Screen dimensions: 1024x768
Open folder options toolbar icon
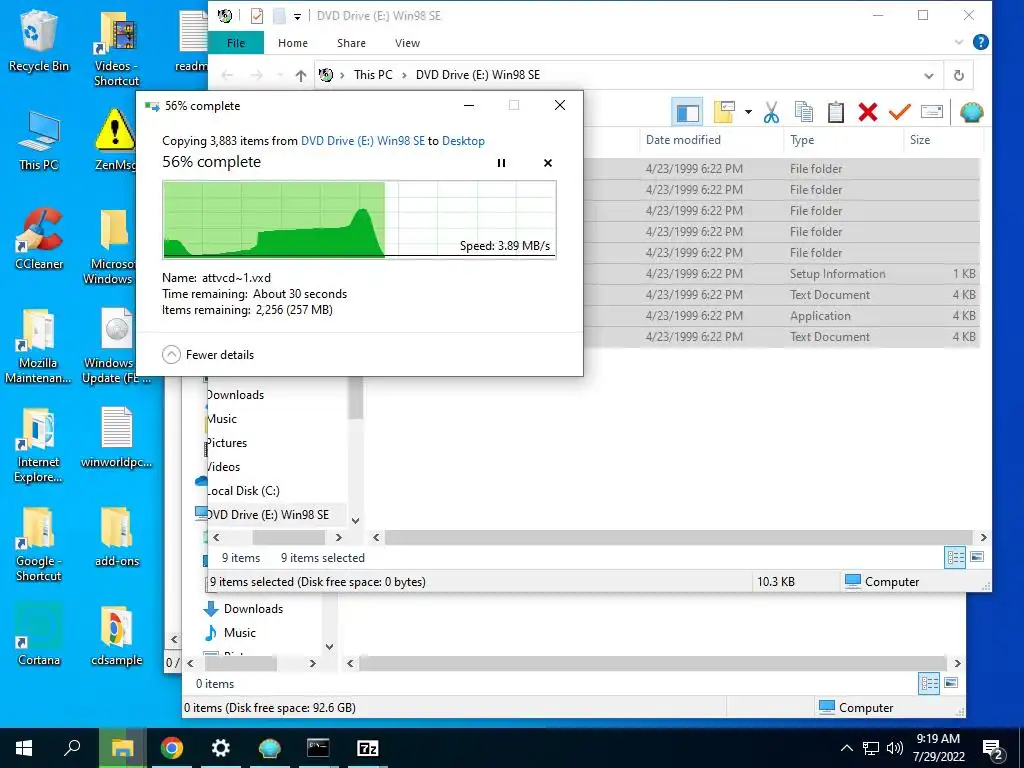coord(724,112)
